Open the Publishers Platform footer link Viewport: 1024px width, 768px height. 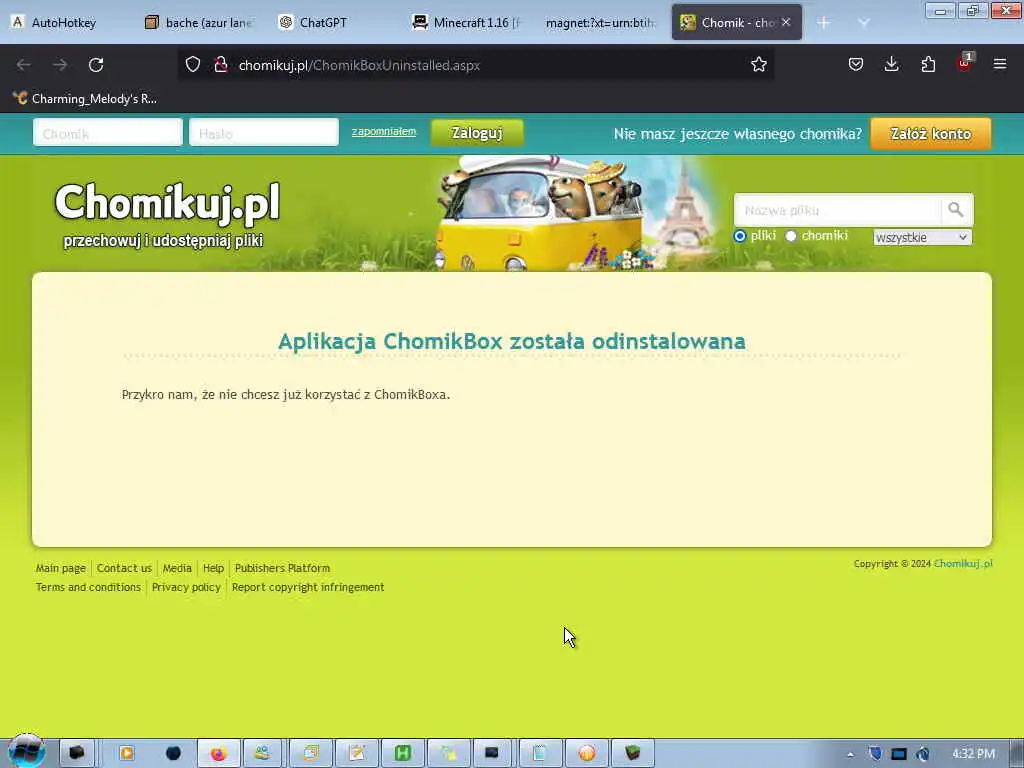283,568
